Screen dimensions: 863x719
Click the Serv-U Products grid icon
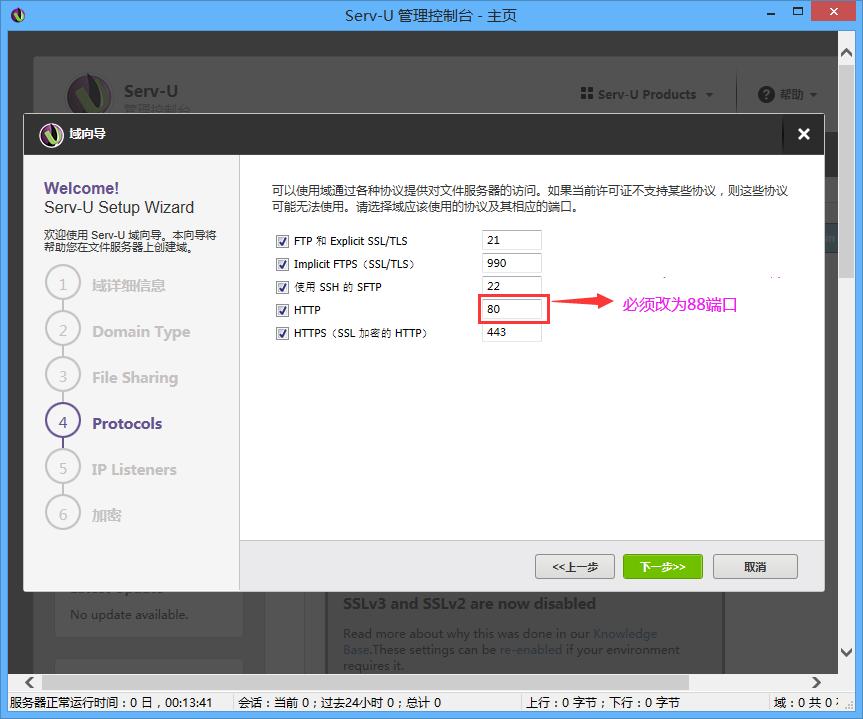589,94
